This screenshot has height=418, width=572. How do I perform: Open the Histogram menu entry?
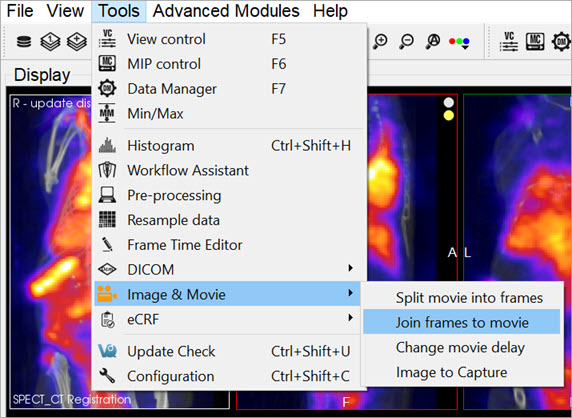(x=229, y=146)
